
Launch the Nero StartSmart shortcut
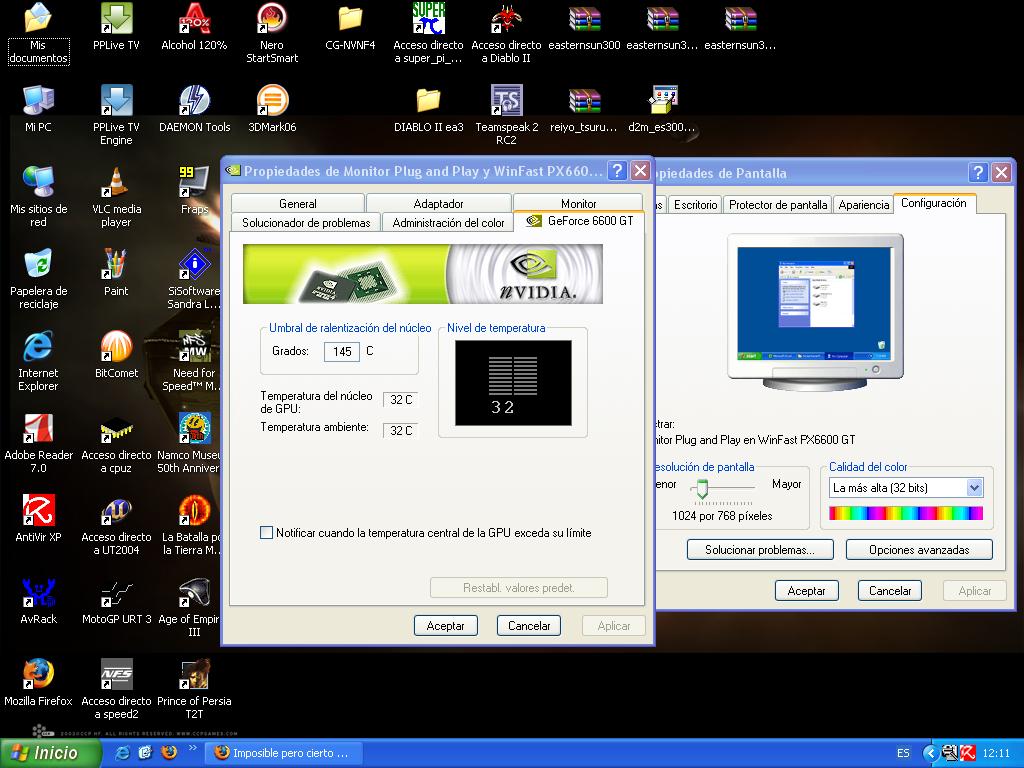272,19
